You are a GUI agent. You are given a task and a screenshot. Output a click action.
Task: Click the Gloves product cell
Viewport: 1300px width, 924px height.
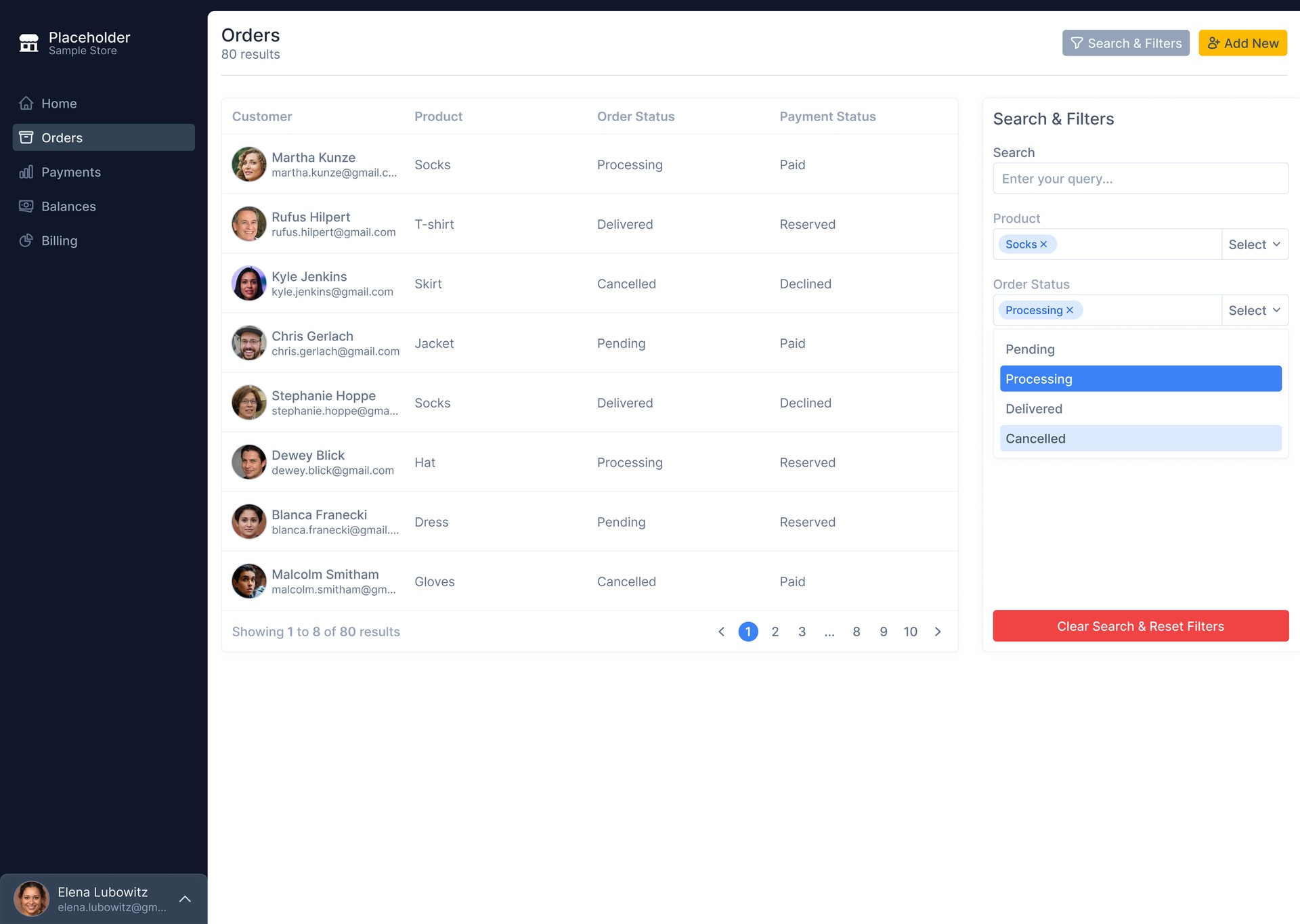435,581
